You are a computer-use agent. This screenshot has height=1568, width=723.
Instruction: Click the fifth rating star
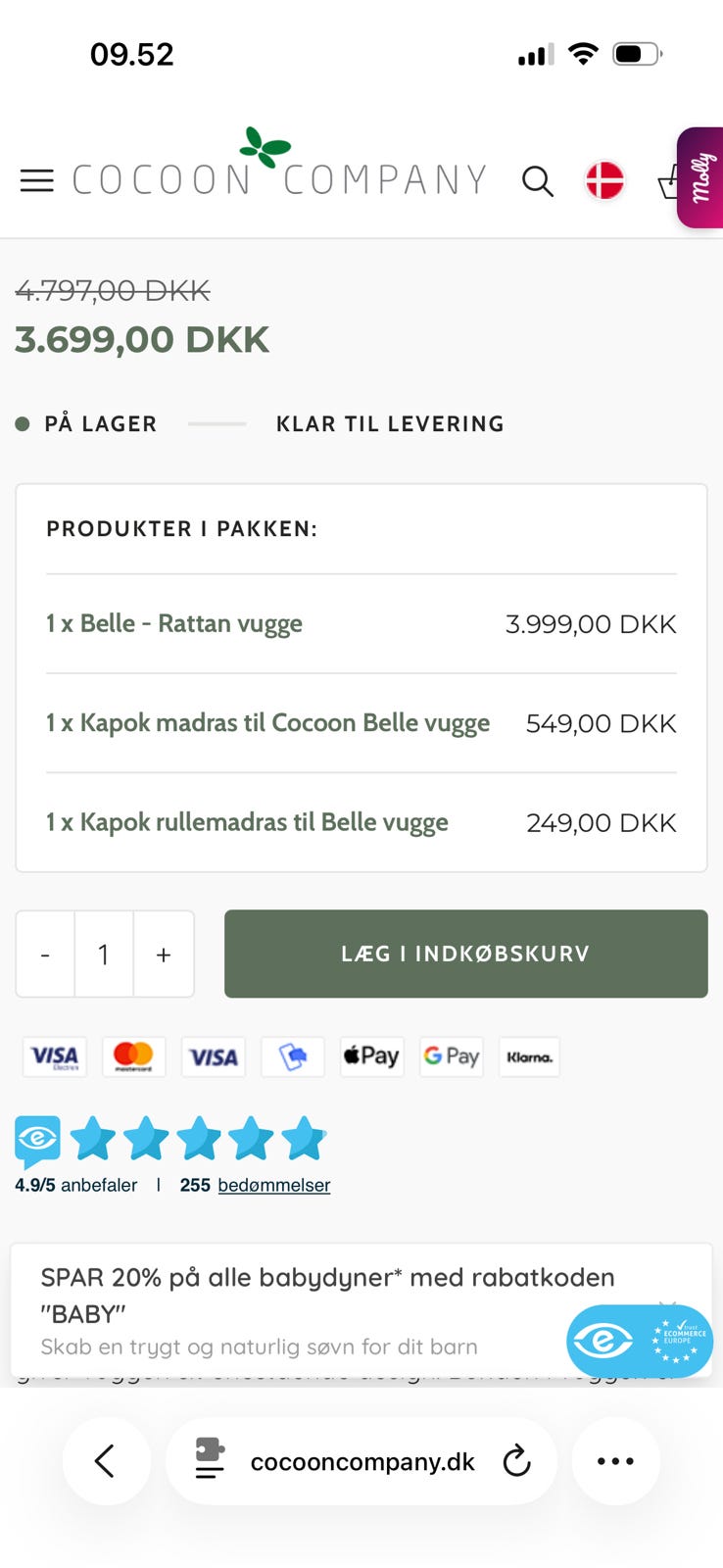(305, 1139)
